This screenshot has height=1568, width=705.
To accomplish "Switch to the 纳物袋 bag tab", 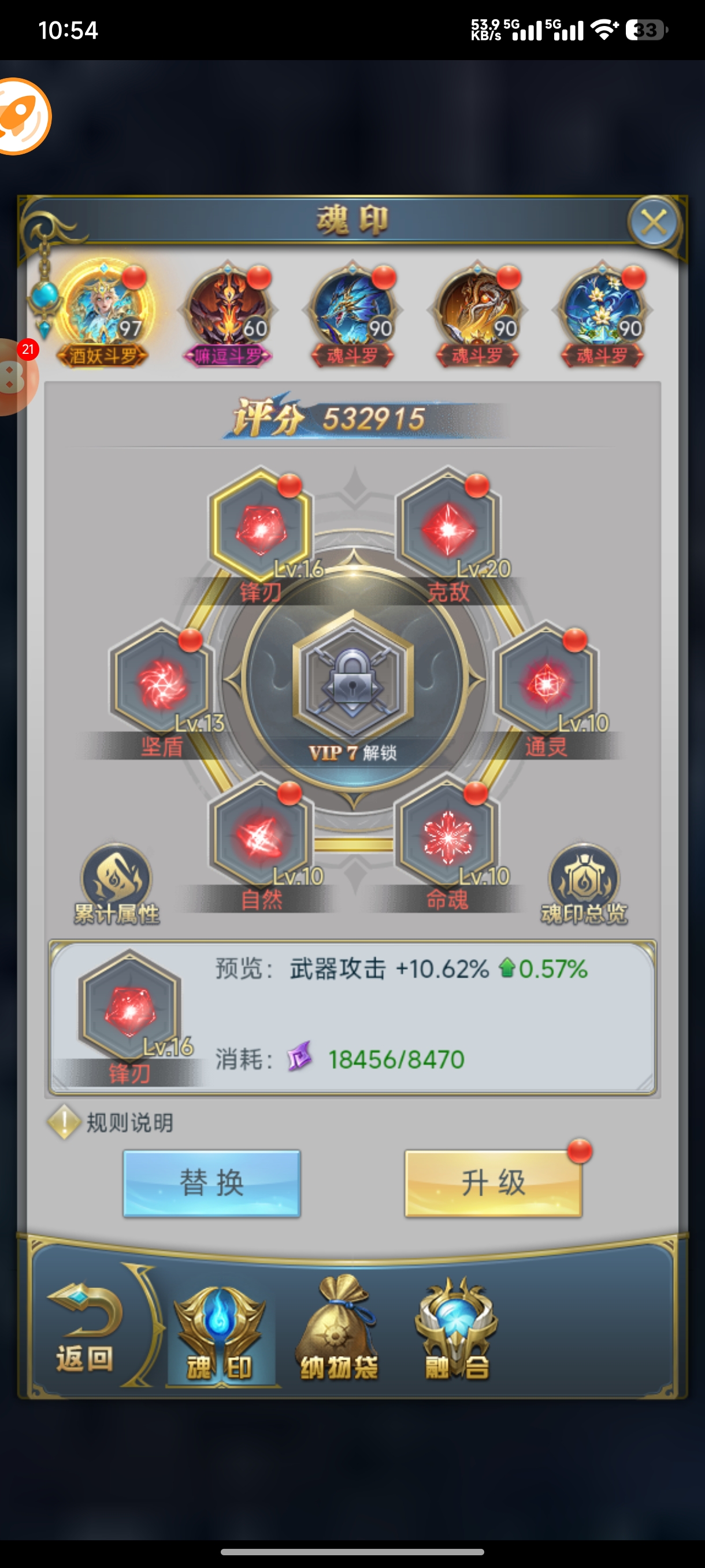I will pyautogui.click(x=339, y=1327).
